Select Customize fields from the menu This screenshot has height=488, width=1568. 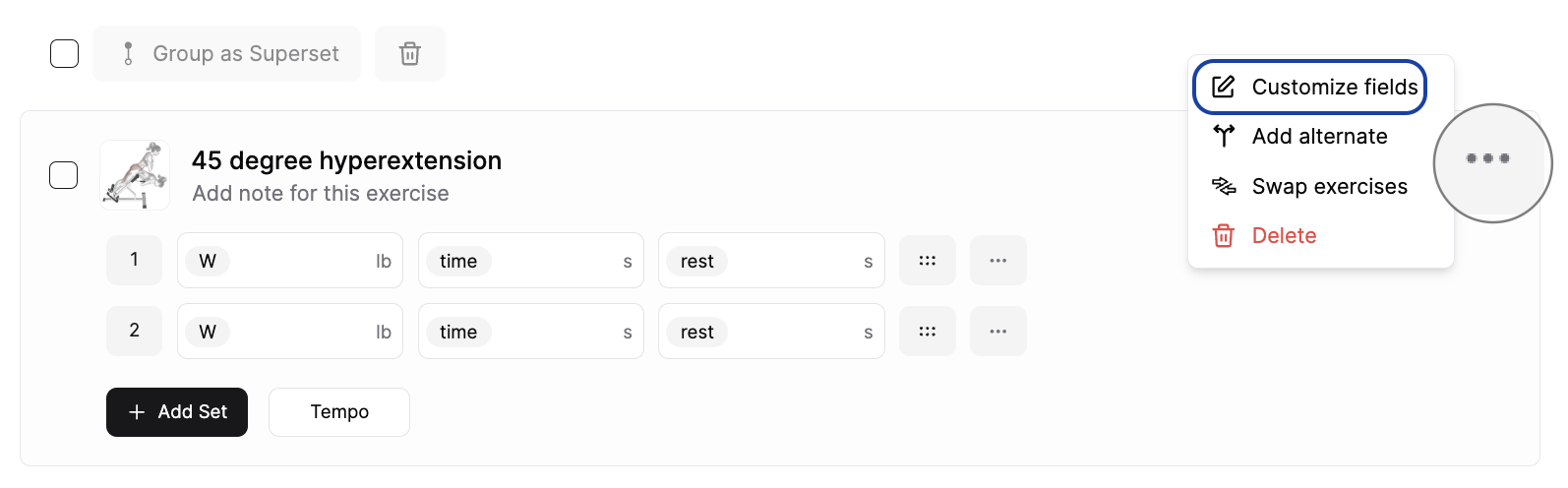coord(1309,87)
